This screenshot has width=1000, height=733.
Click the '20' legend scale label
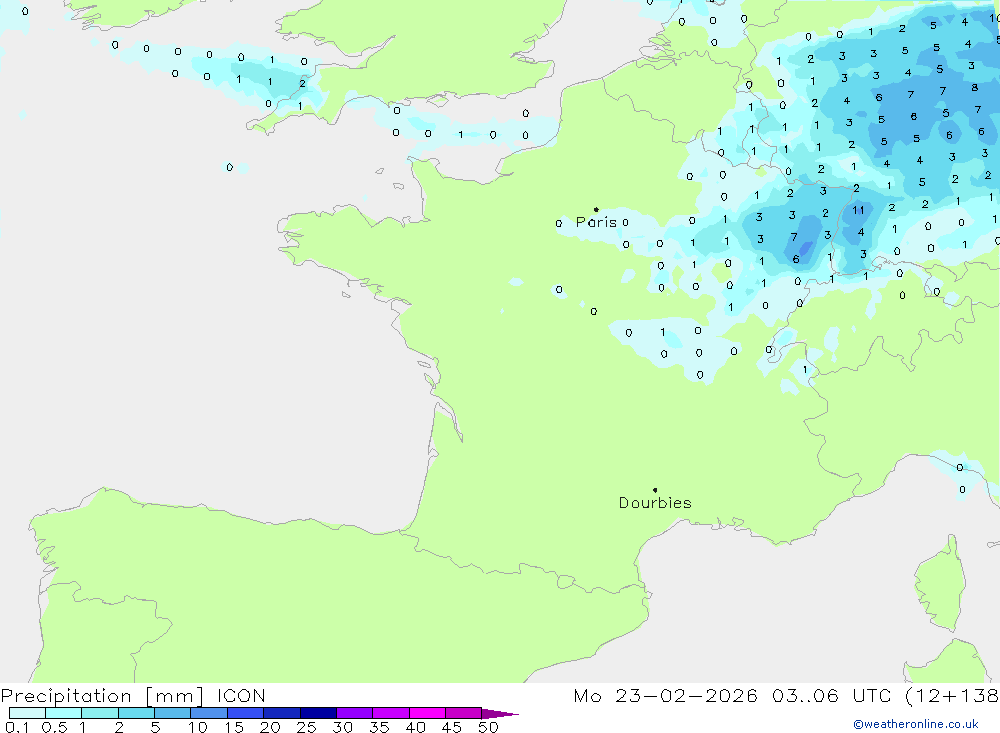tap(270, 727)
